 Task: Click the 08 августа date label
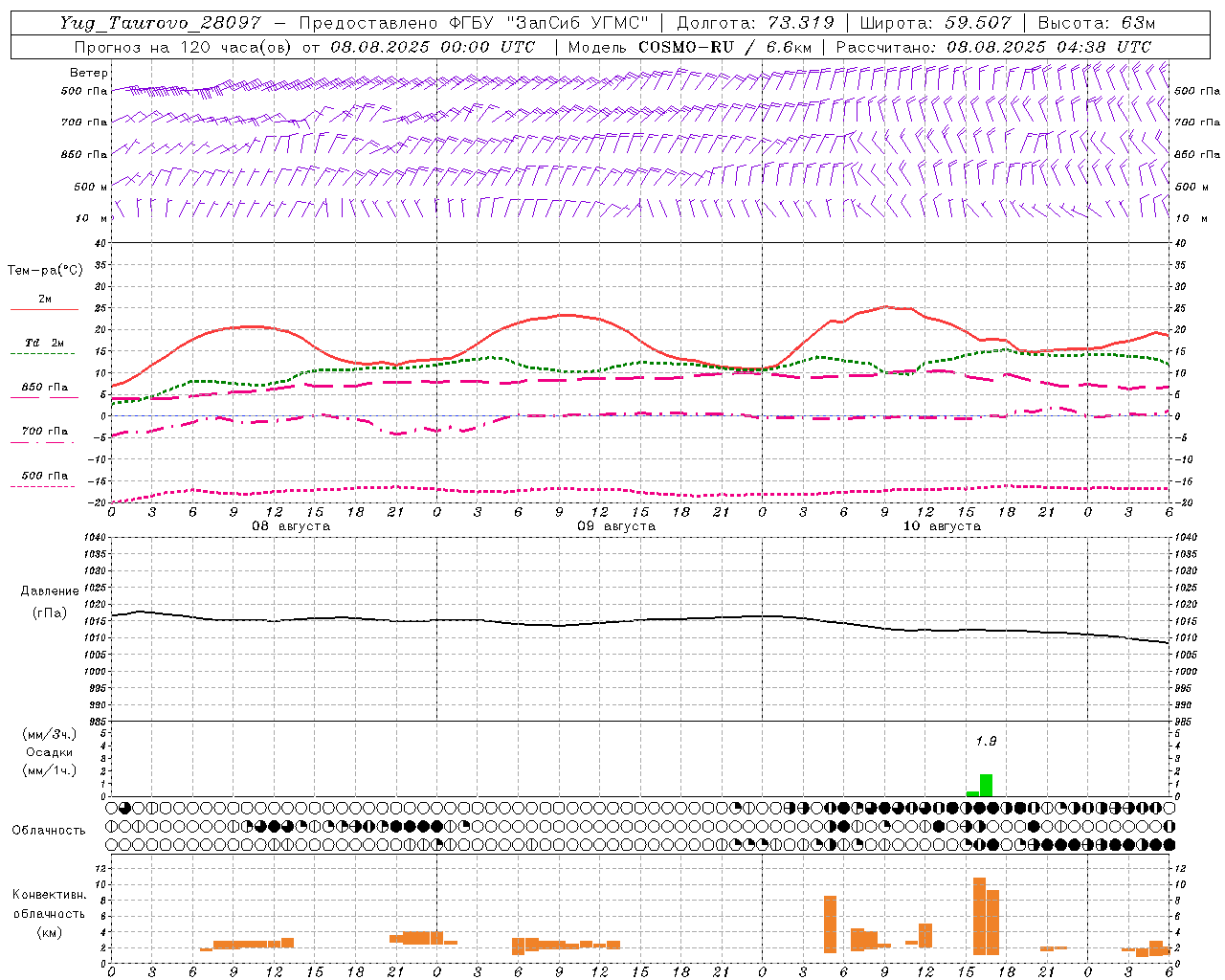291,526
